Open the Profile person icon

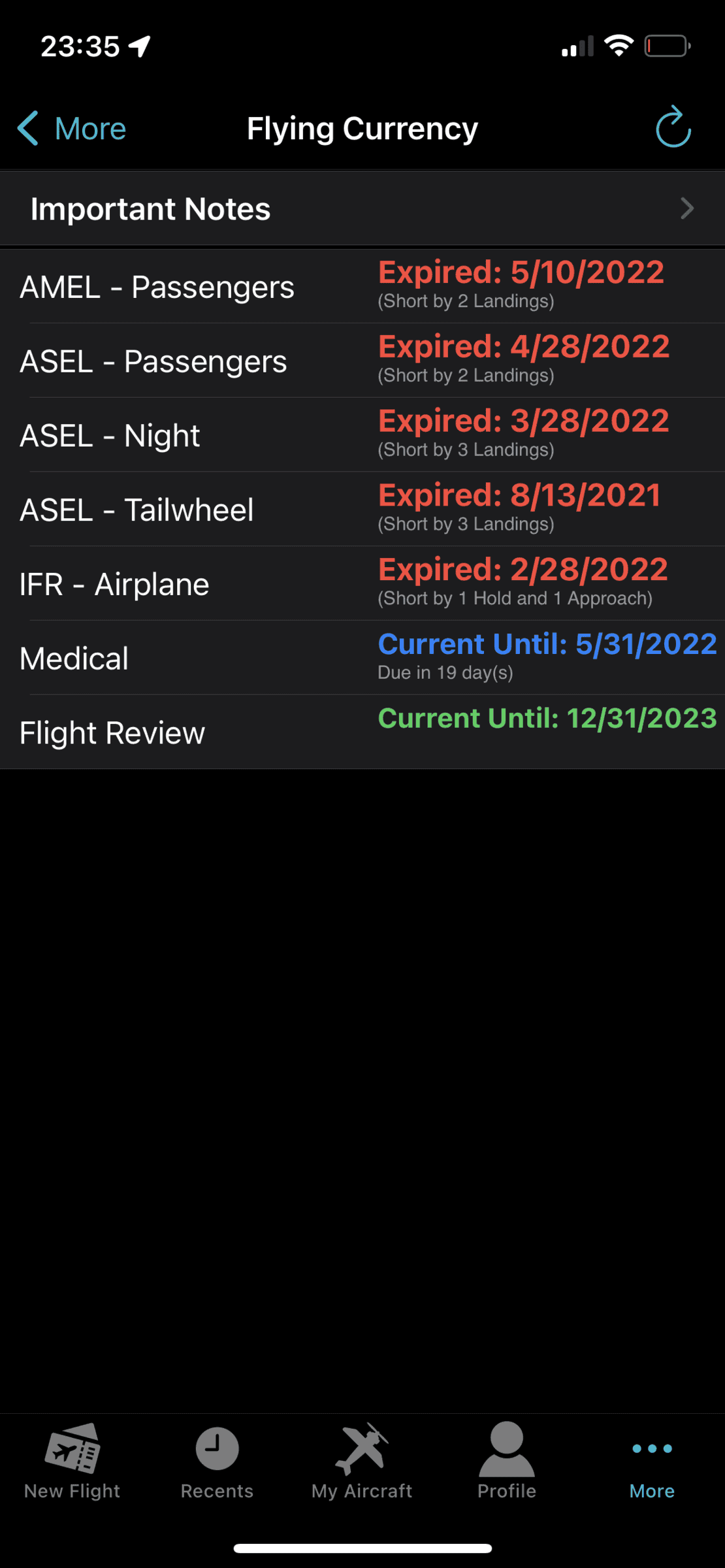pos(507,1448)
